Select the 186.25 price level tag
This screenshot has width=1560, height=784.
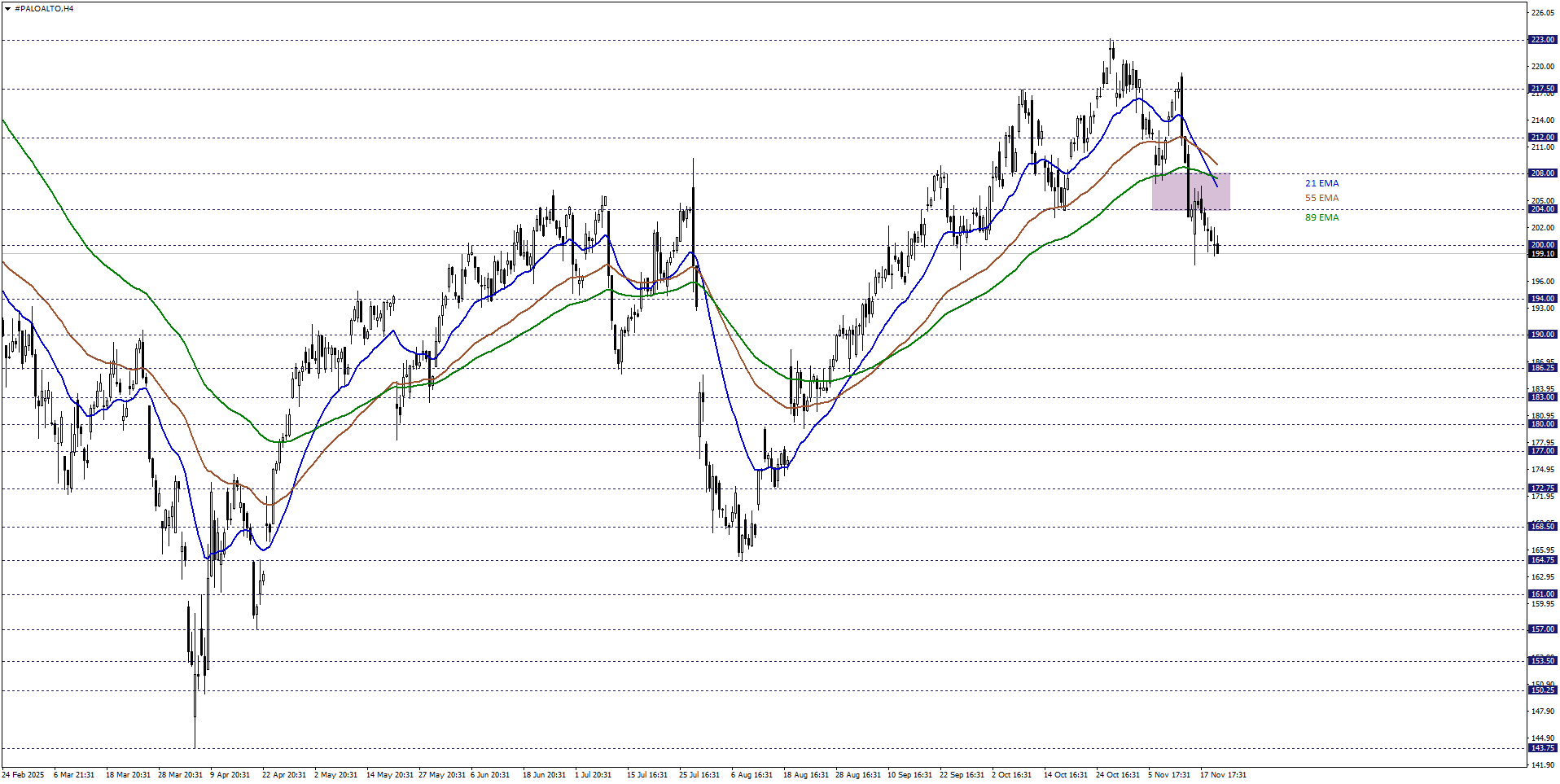[1542, 368]
